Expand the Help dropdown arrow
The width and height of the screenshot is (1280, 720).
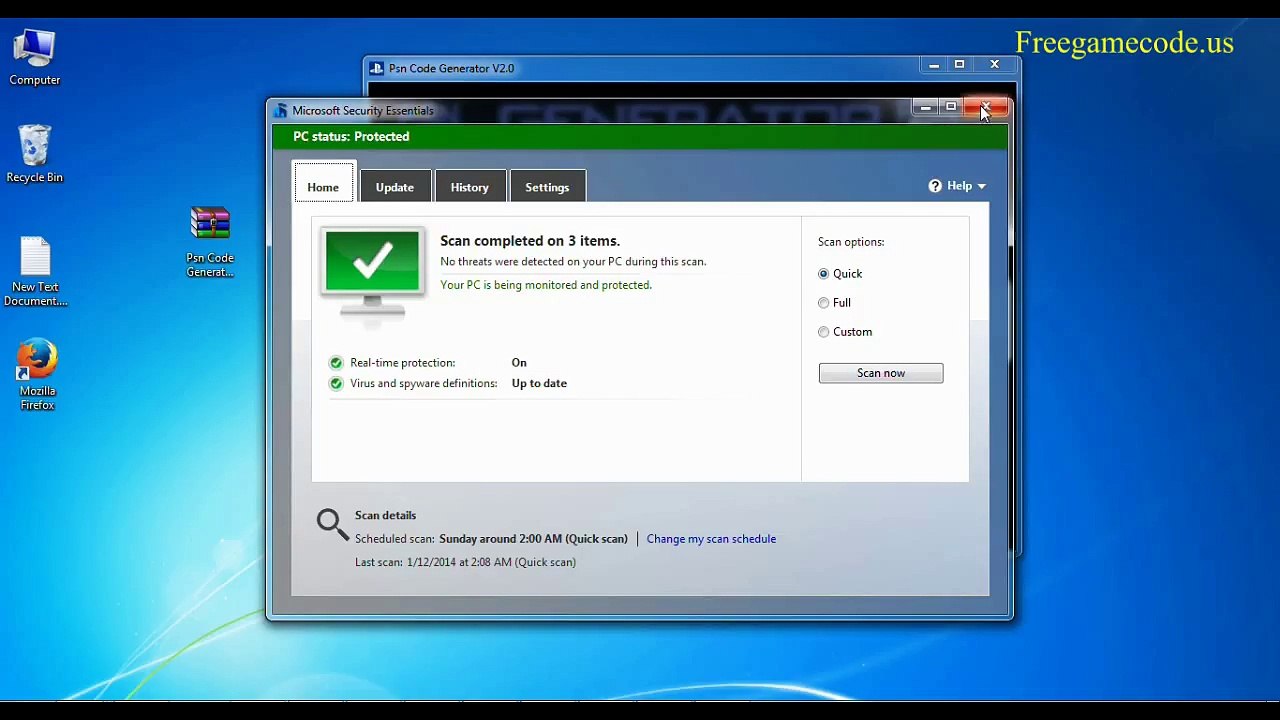(x=982, y=187)
